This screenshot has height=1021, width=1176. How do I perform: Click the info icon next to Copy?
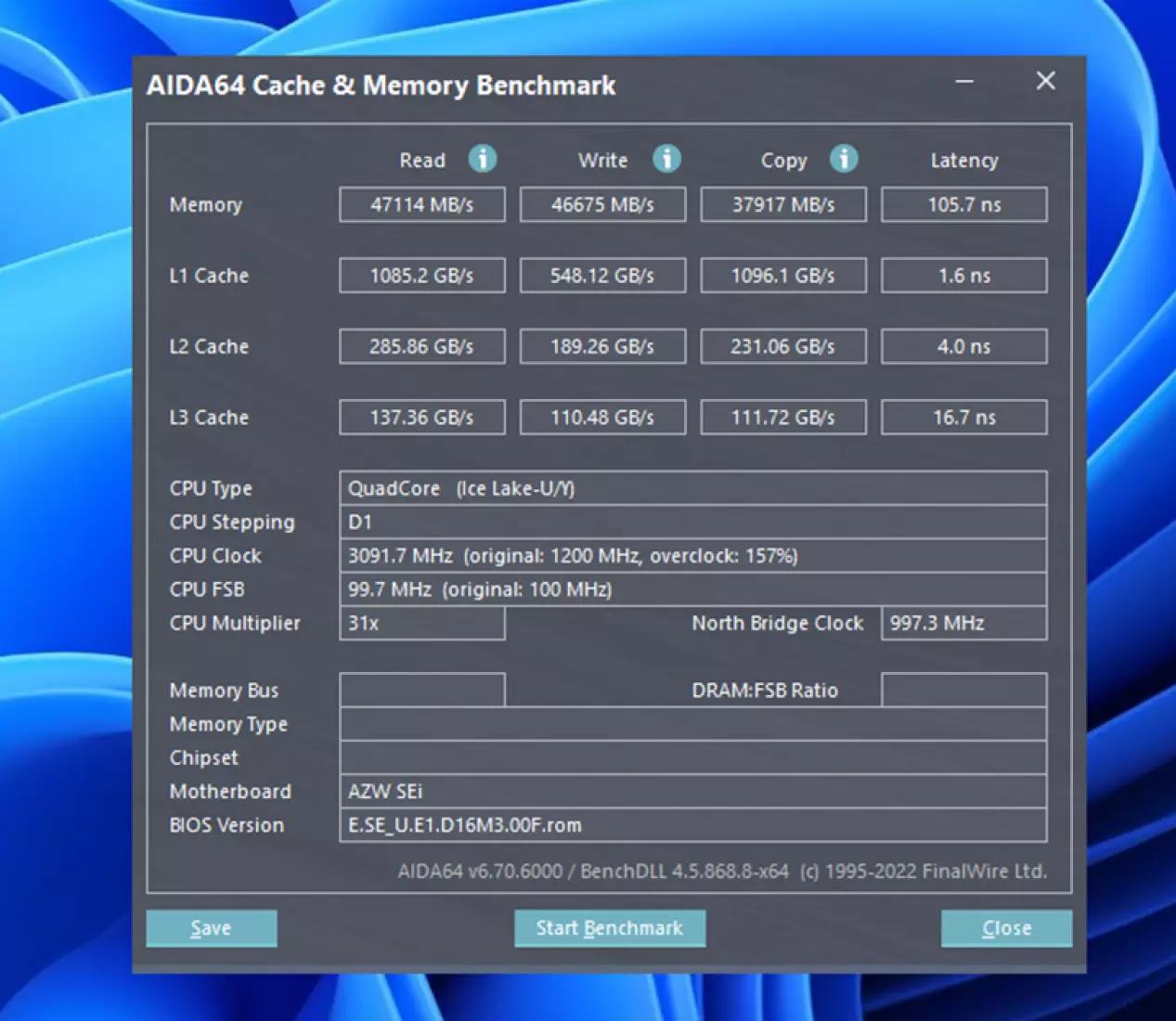click(843, 160)
